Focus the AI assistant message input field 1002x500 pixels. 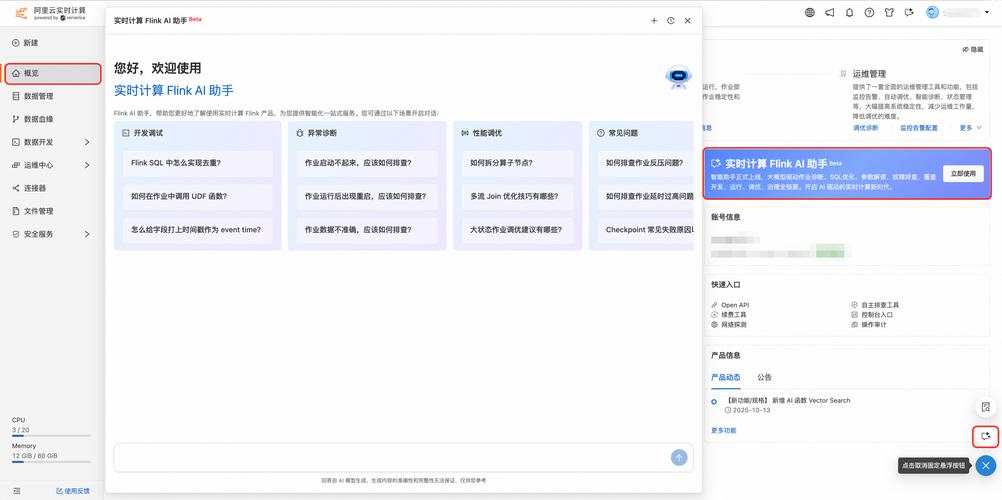tap(391, 458)
